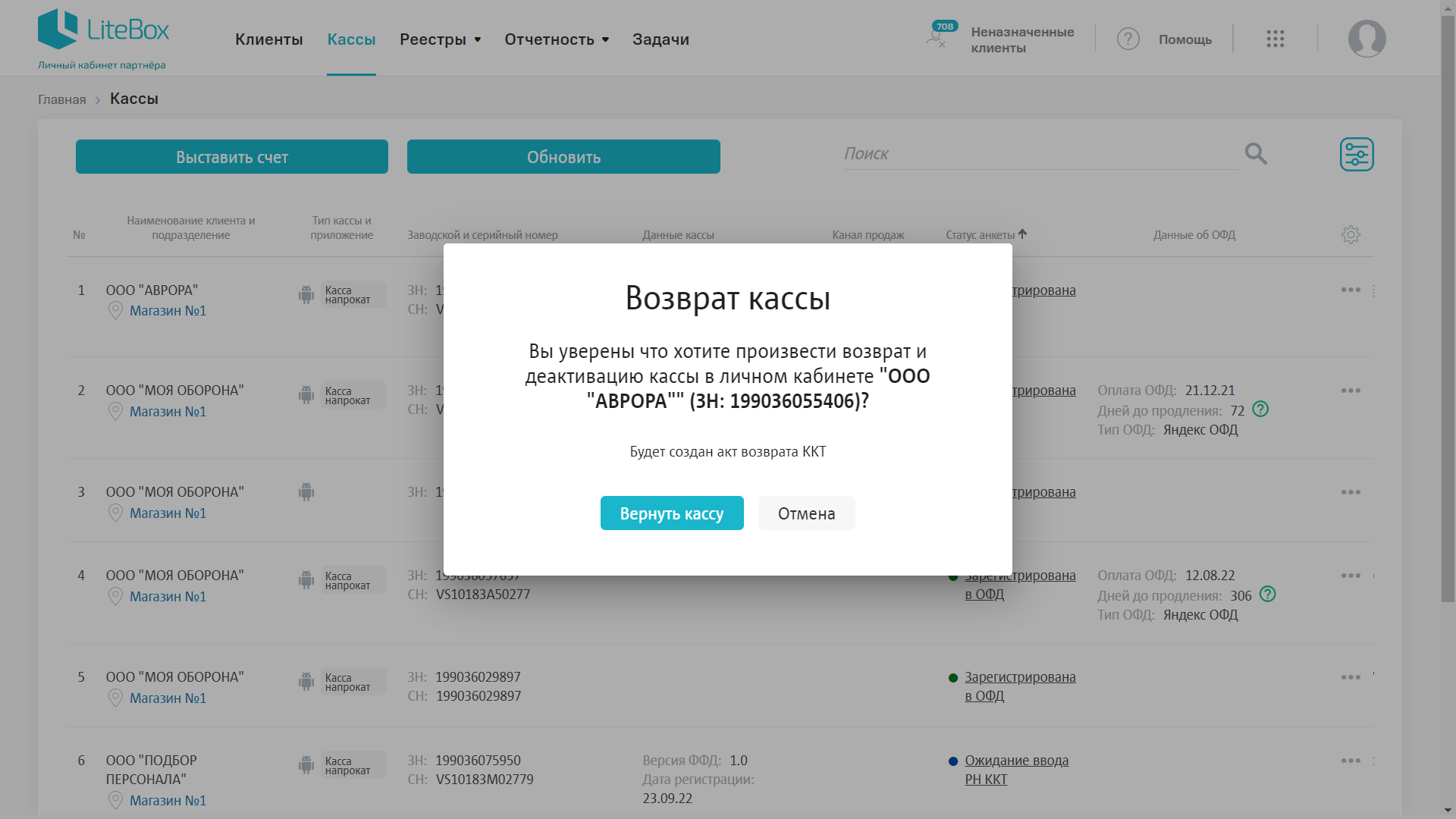The width and height of the screenshot is (1456, 819).
Task: Click Зарегистрирована в ОФД status in row 4
Action: [x=1020, y=585]
